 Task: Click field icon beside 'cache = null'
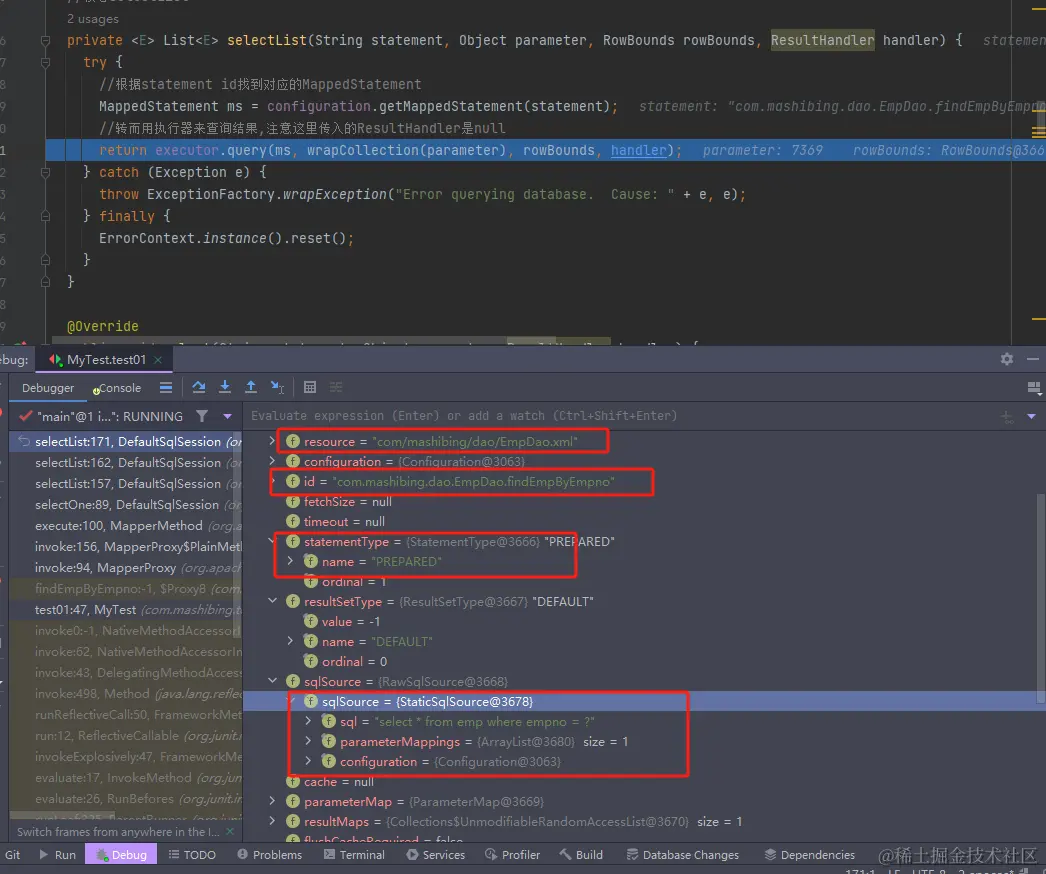pos(293,781)
